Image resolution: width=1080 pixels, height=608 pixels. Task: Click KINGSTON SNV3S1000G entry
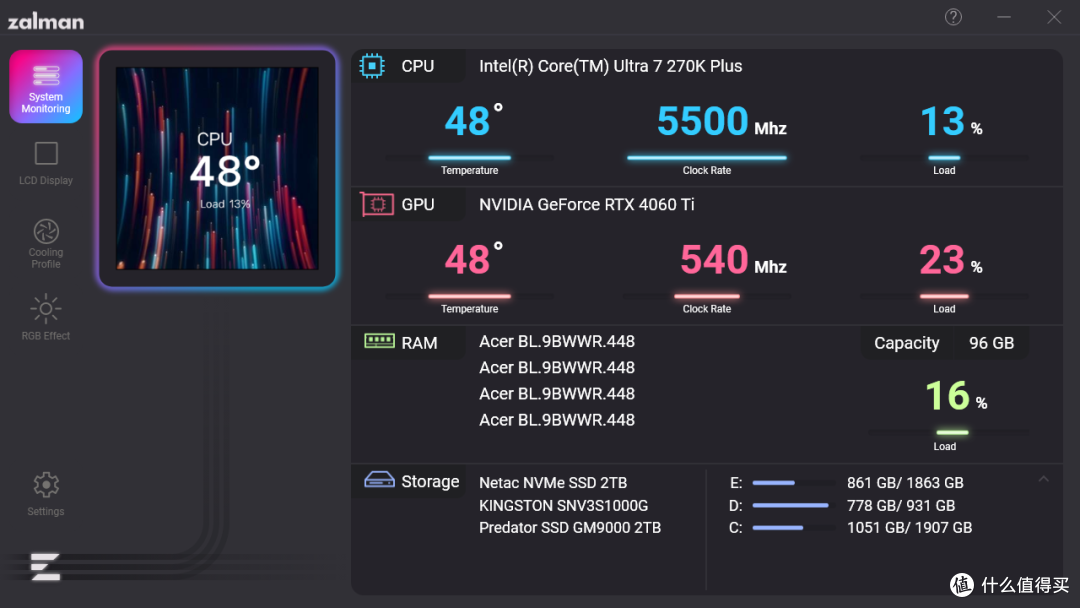click(x=563, y=505)
